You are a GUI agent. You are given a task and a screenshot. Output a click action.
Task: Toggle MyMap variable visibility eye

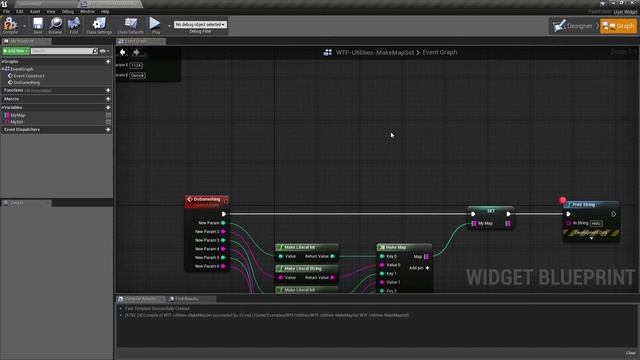point(108,116)
